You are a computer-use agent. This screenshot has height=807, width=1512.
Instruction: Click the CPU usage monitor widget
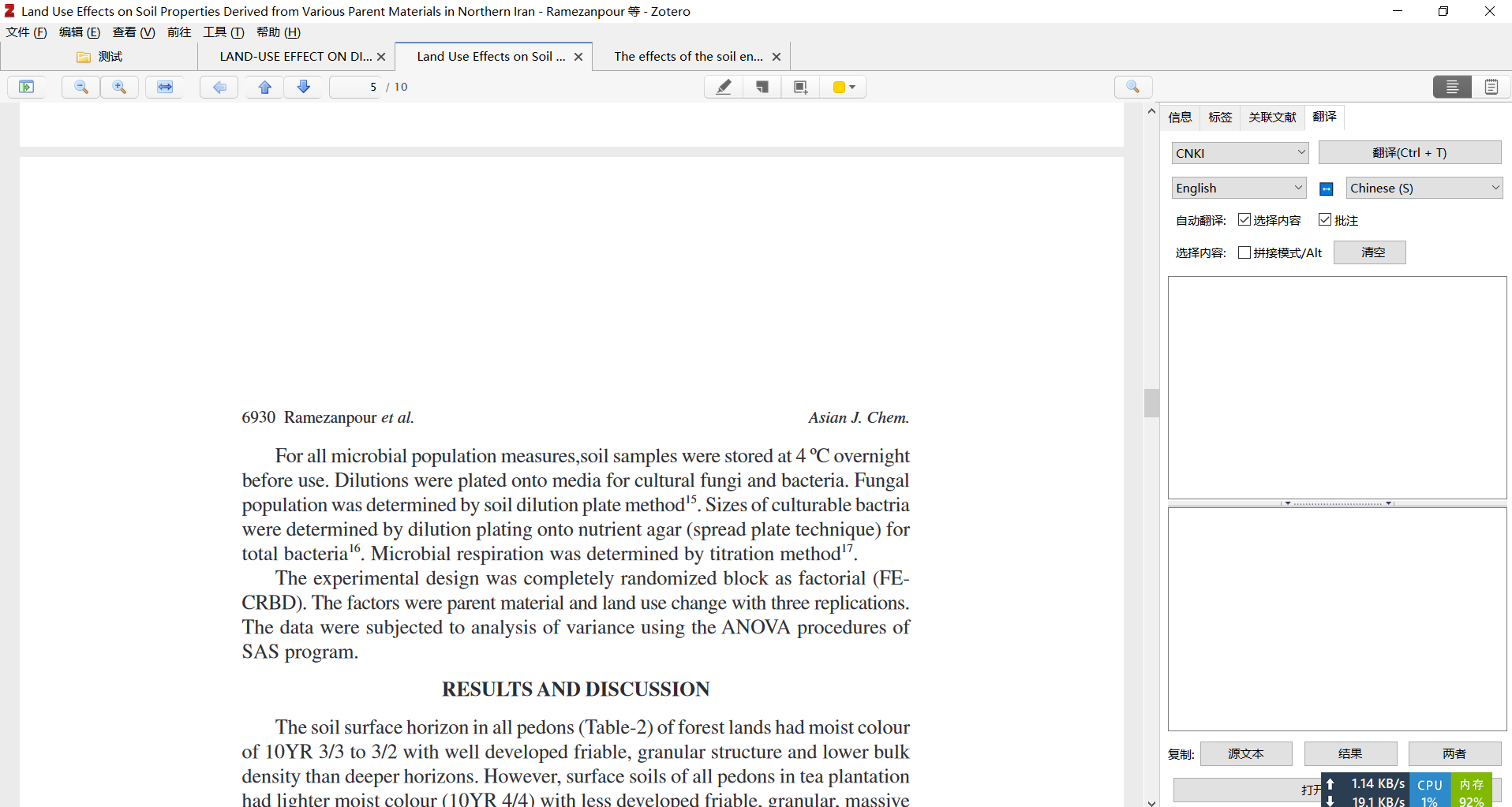point(1430,790)
